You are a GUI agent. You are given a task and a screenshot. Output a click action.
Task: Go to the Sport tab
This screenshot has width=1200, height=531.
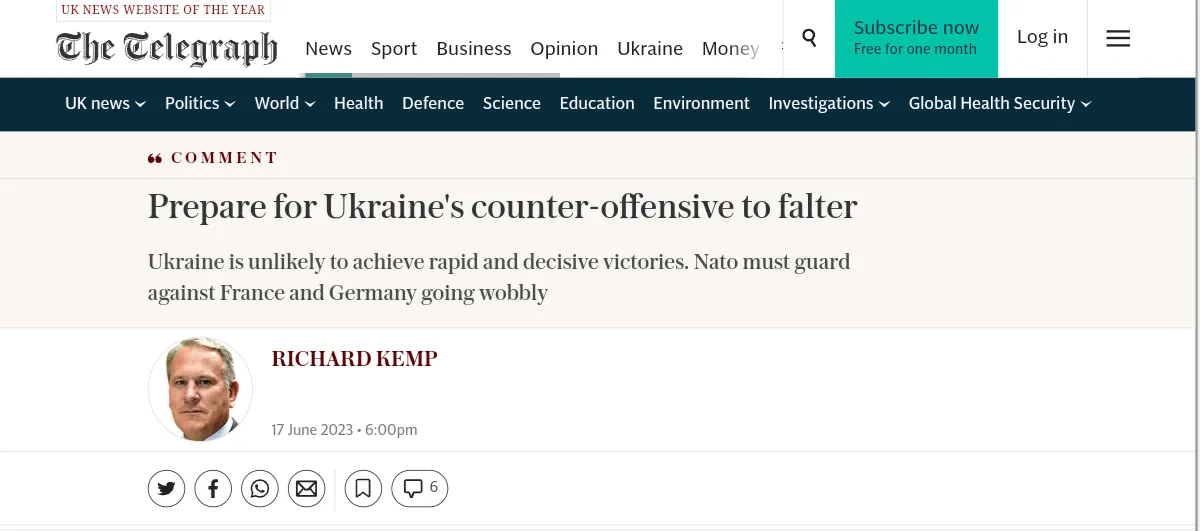[x=394, y=48]
